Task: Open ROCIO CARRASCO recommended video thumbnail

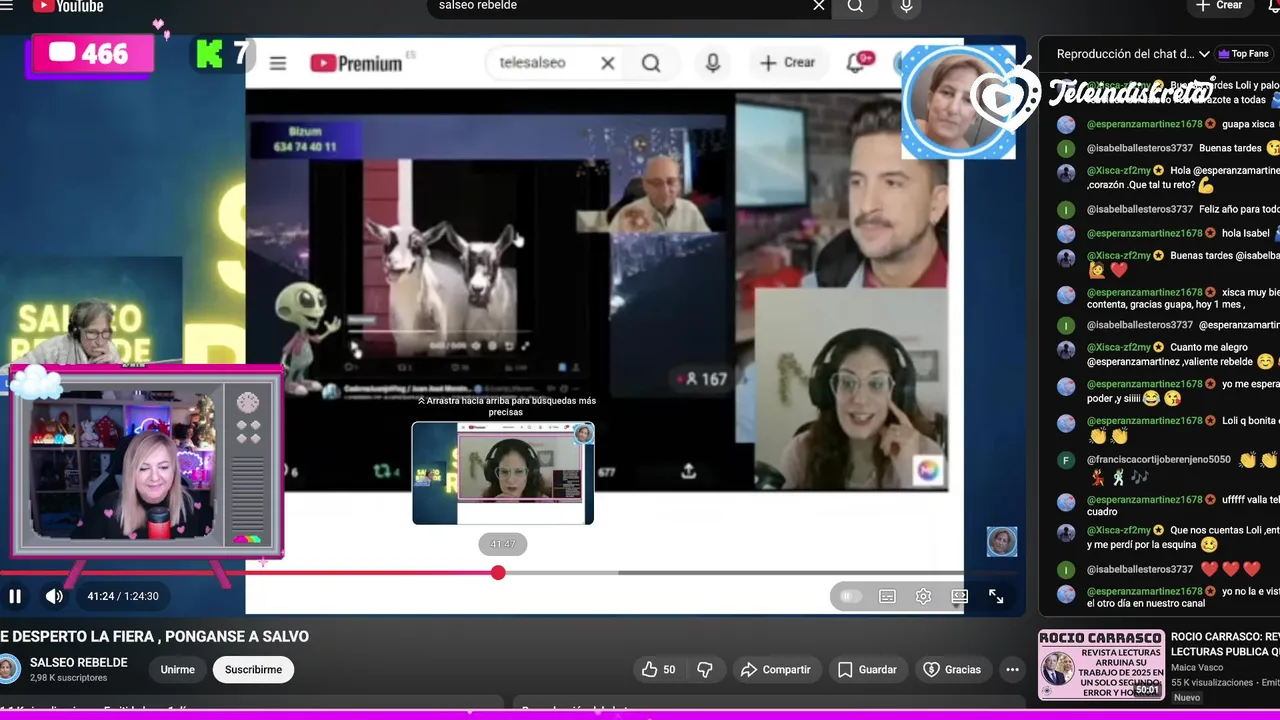Action: click(1101, 665)
